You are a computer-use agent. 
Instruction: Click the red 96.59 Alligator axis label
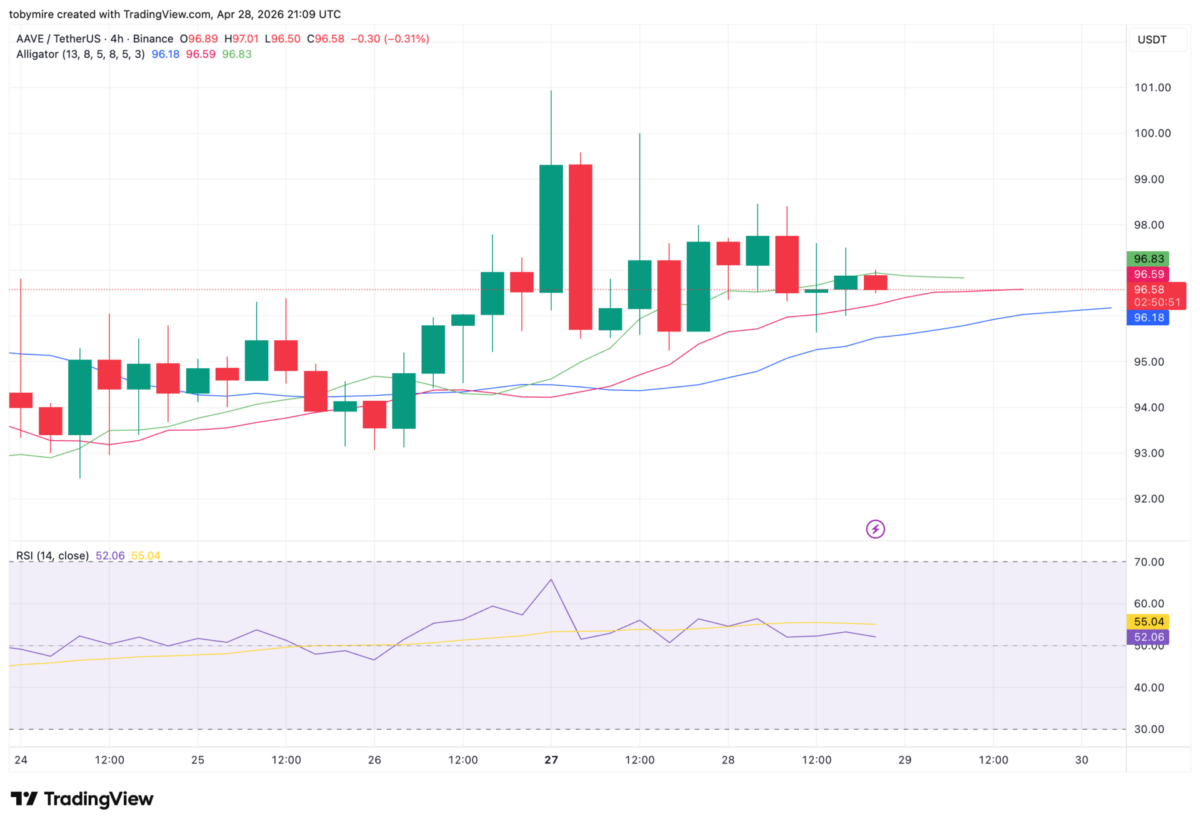click(1148, 274)
